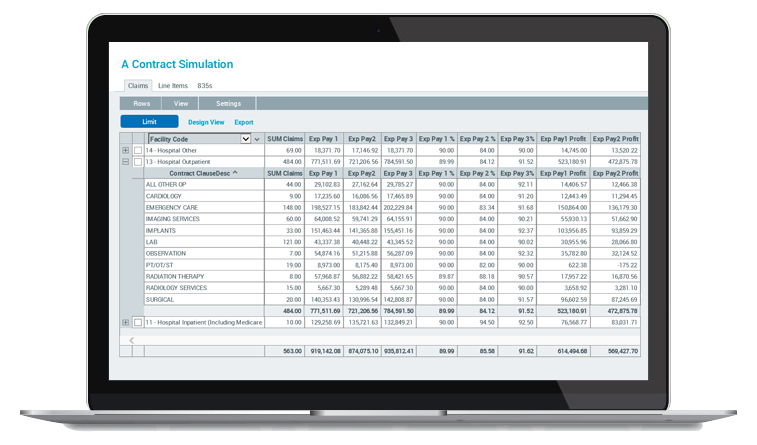Check the 14 - Hospital Other checkbox
This screenshot has width=757, height=445.
[x=138, y=150]
